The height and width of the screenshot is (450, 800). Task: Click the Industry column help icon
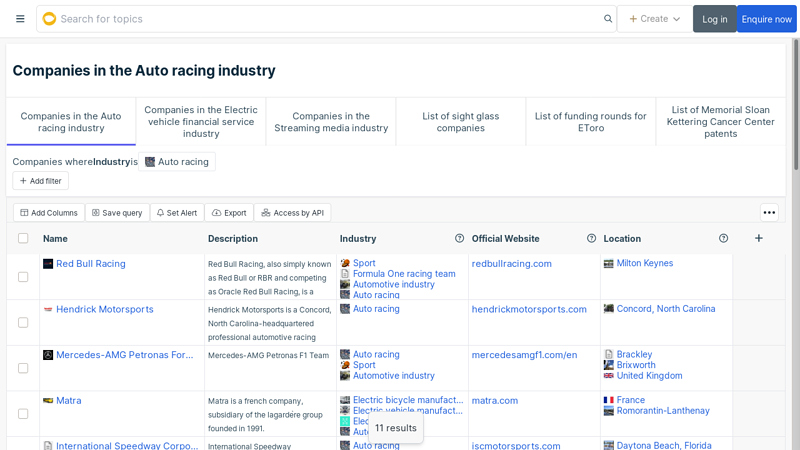[459, 238]
